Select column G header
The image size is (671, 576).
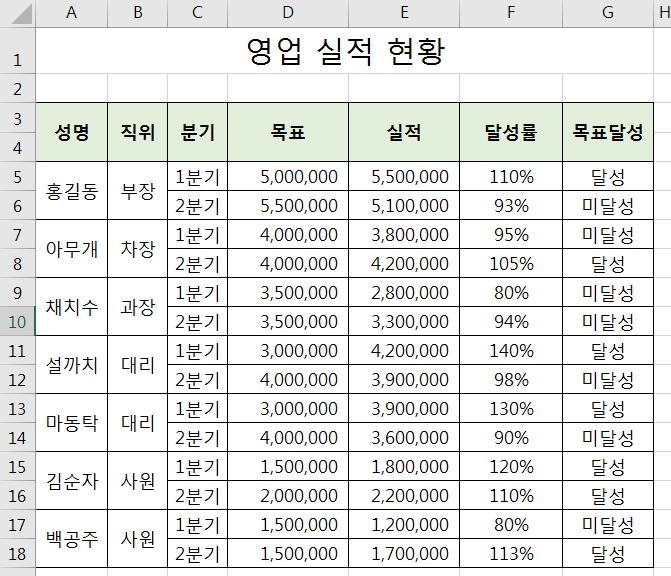[608, 13]
